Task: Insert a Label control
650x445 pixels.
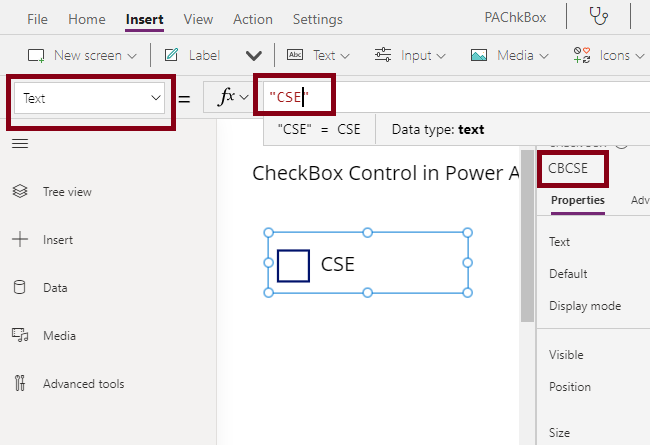Action: click(x=204, y=55)
